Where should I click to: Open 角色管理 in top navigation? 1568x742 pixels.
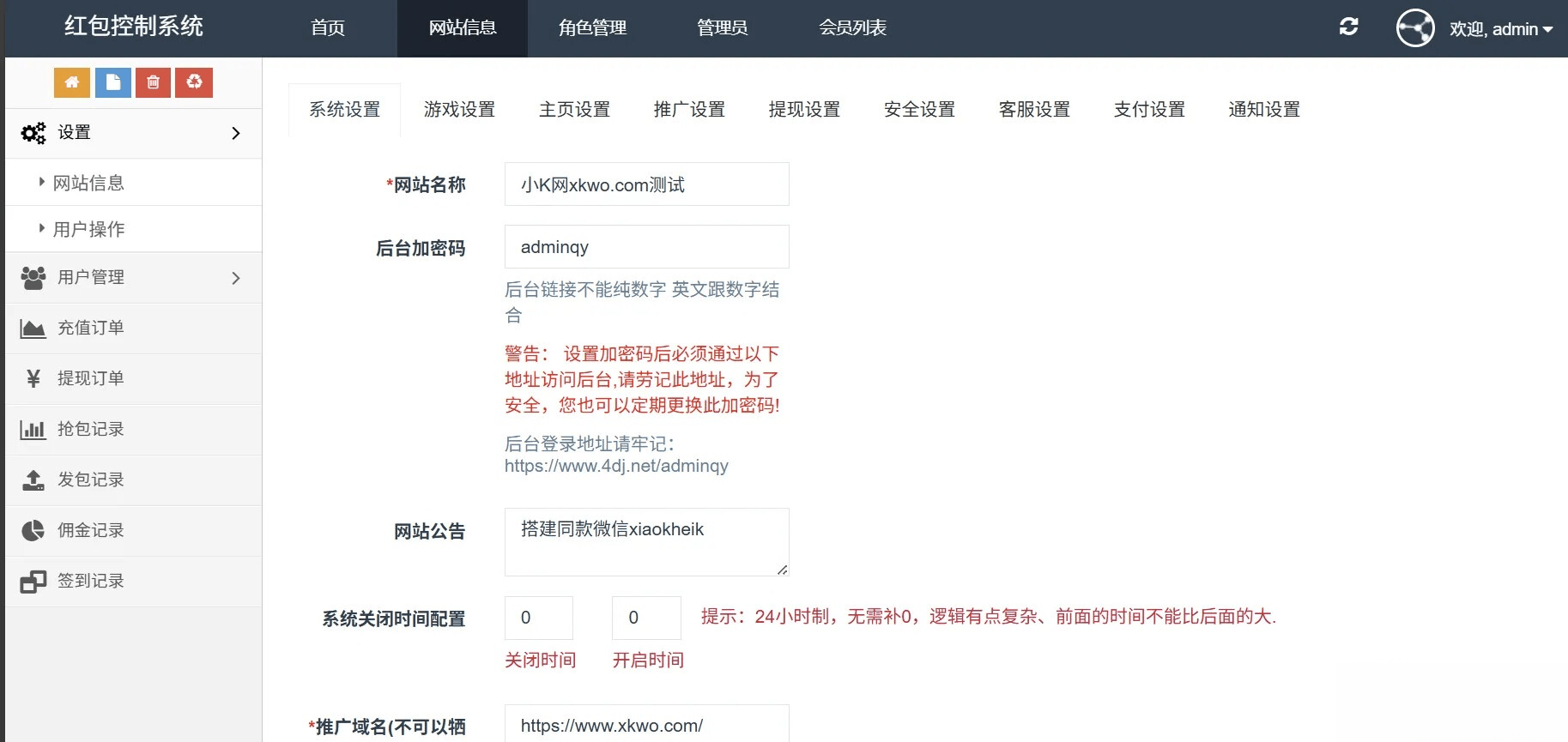[592, 28]
